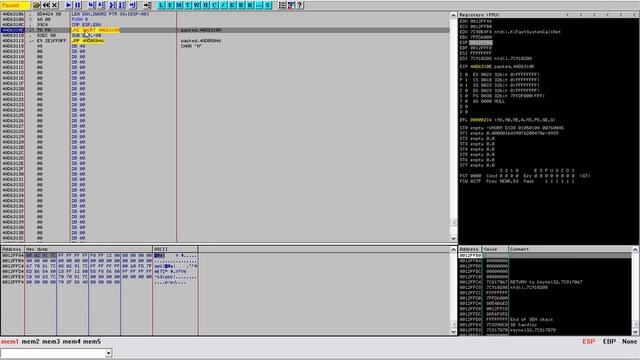Show the Memory map with the M button
640x360 pixels.
coord(179,5)
